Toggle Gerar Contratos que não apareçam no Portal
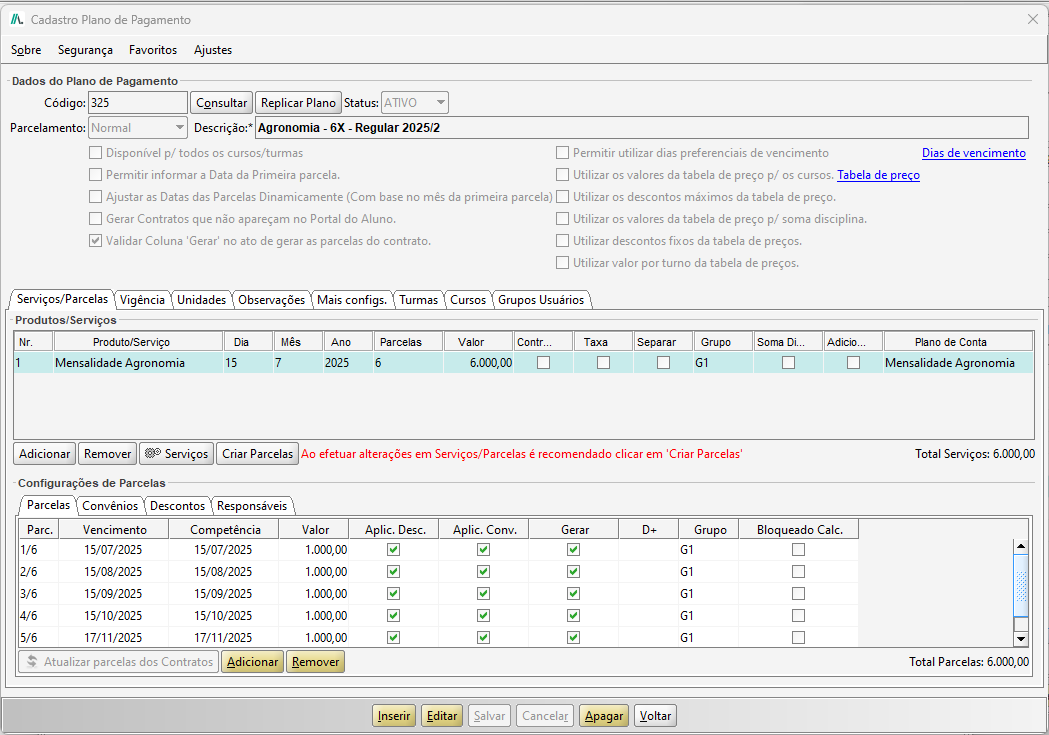 [x=95, y=219]
